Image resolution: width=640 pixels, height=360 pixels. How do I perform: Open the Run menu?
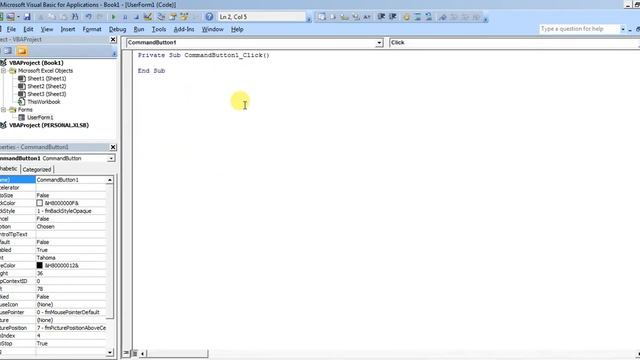(139, 29)
